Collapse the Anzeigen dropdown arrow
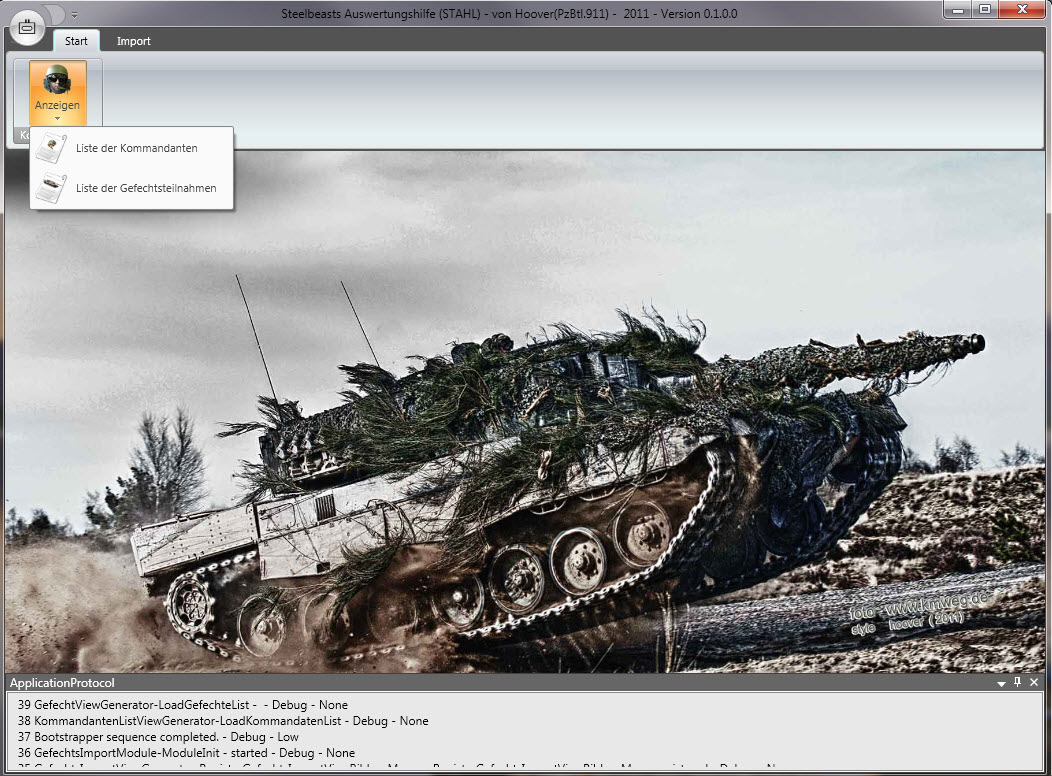This screenshot has height=776, width=1052. (57, 118)
